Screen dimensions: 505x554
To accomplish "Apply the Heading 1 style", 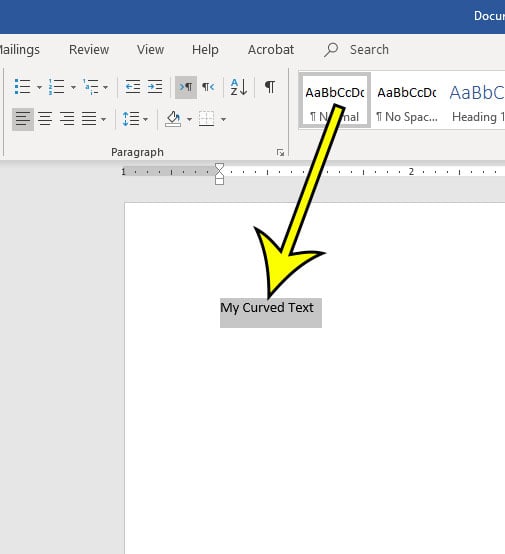I will pos(476,101).
